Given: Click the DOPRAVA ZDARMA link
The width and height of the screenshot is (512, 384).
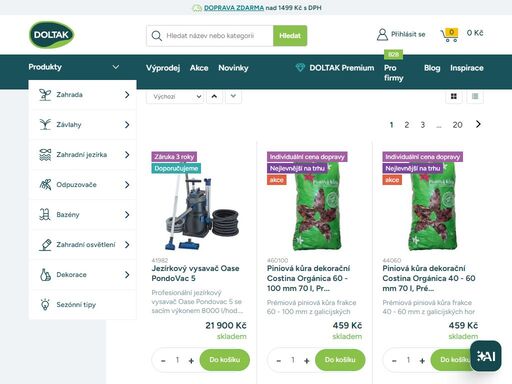Looking at the screenshot, I should pos(234,8).
